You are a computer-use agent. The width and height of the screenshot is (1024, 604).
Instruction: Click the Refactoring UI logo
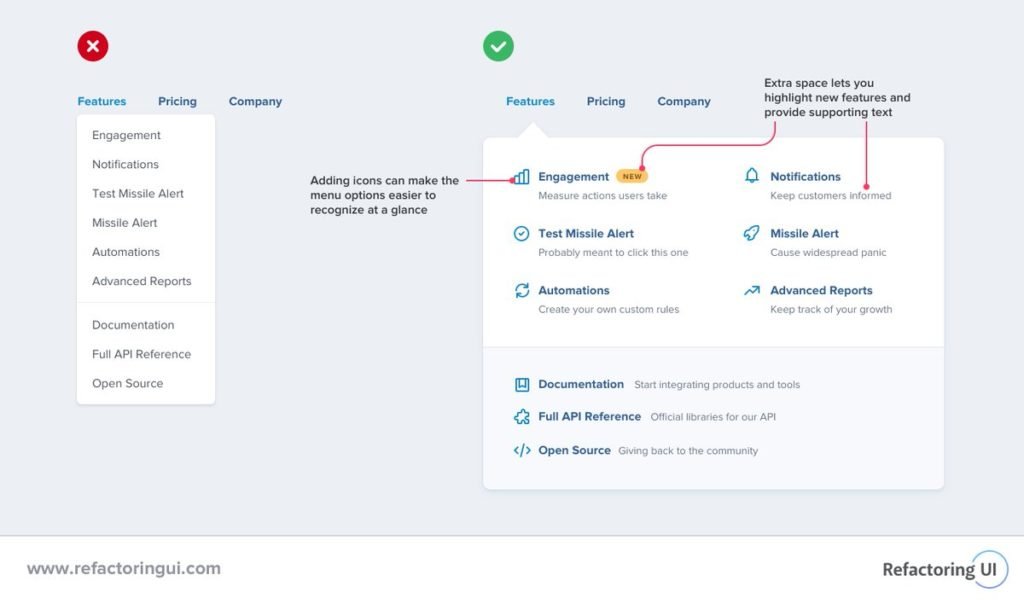tap(944, 569)
